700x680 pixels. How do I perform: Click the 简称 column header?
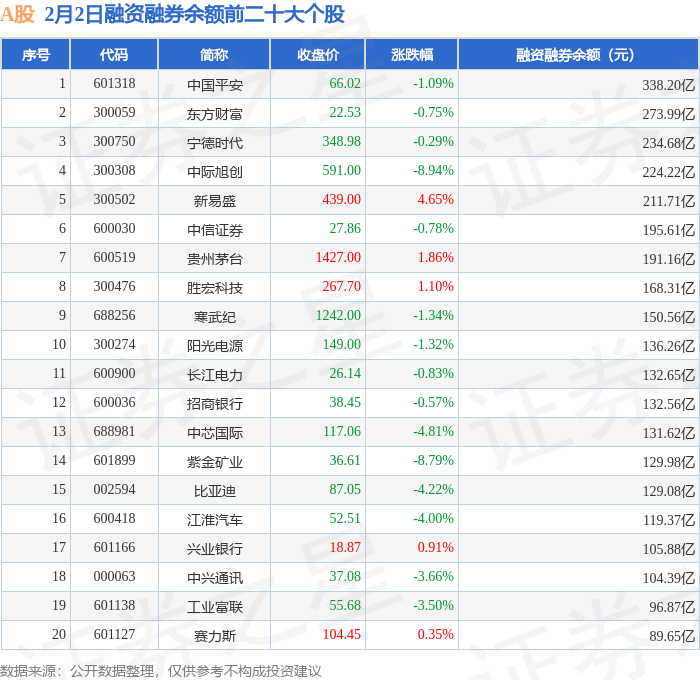[214, 54]
